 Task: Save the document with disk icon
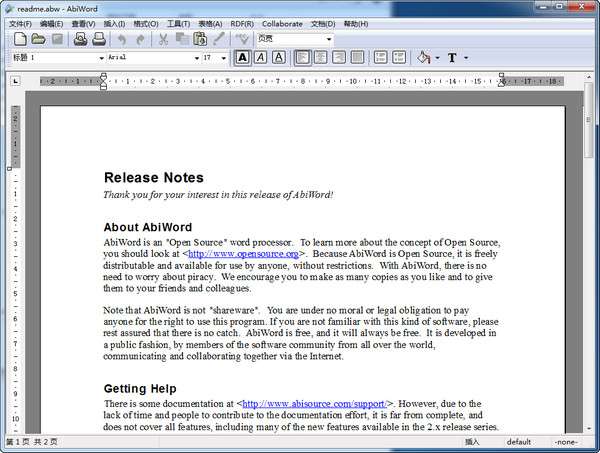point(57,39)
